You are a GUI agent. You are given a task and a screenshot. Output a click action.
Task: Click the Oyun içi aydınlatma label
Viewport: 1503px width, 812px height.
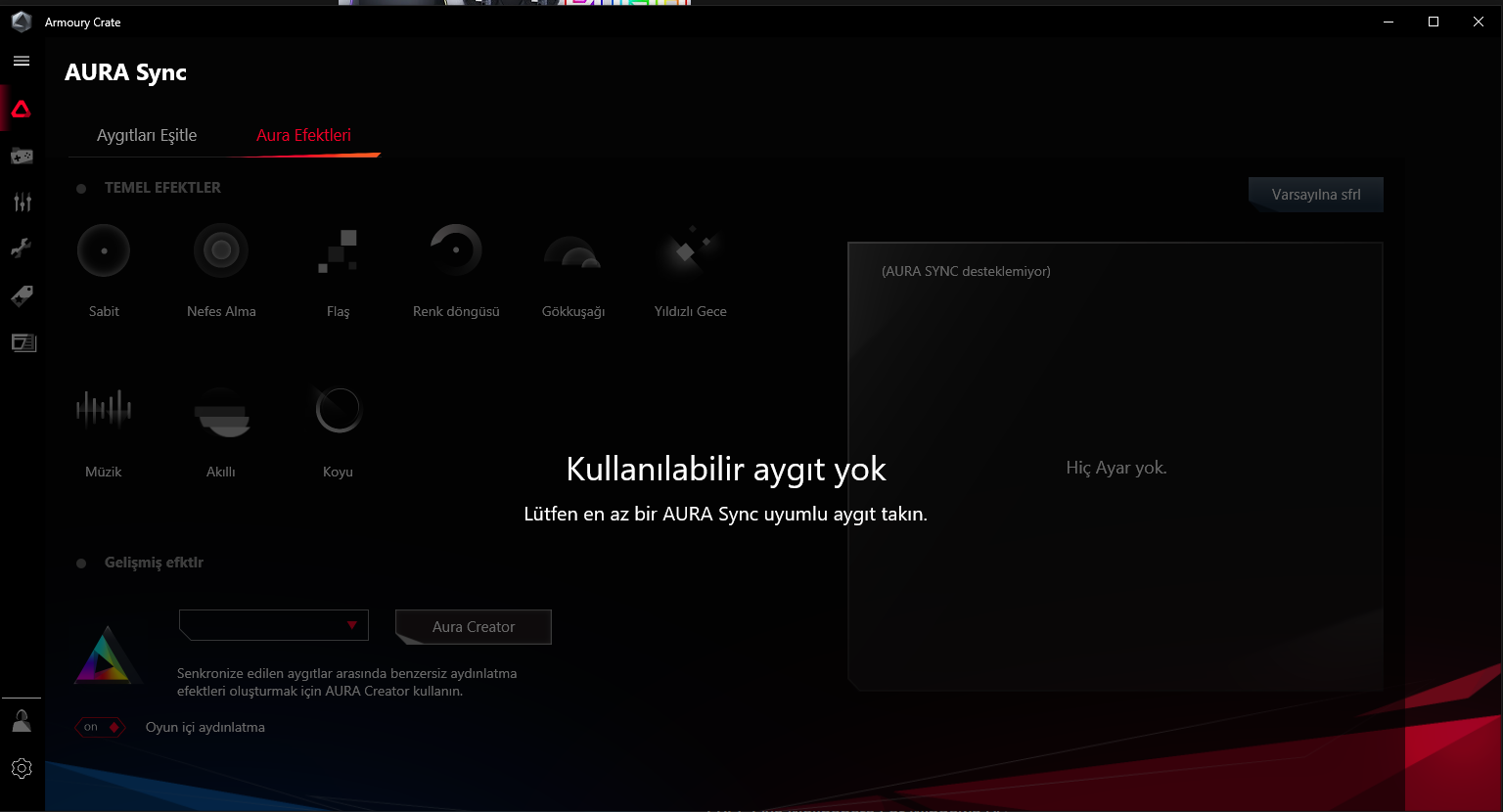click(x=205, y=727)
